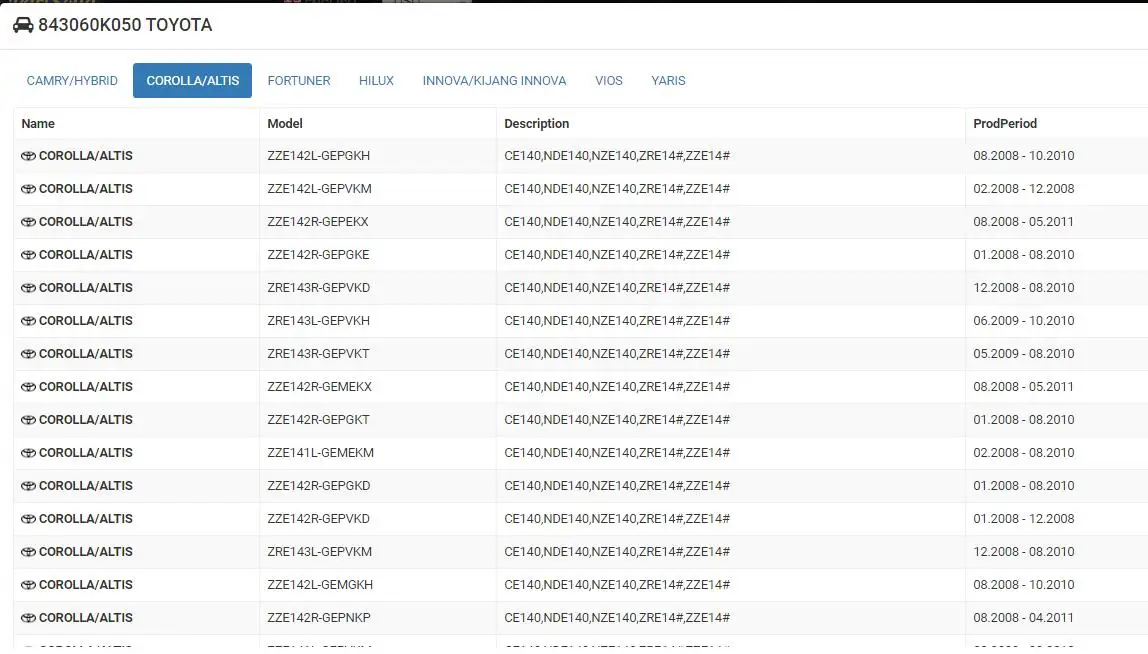Click production period 06.2009 - 10.2010
This screenshot has width=1148, height=654.
click(x=1024, y=321)
